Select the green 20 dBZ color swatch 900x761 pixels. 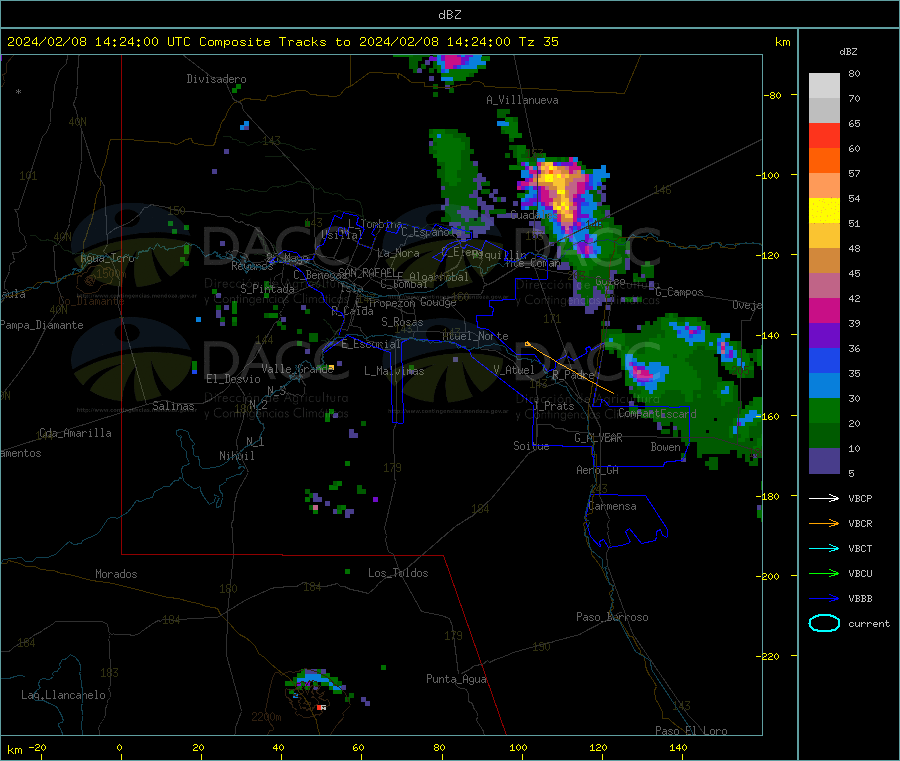click(824, 410)
